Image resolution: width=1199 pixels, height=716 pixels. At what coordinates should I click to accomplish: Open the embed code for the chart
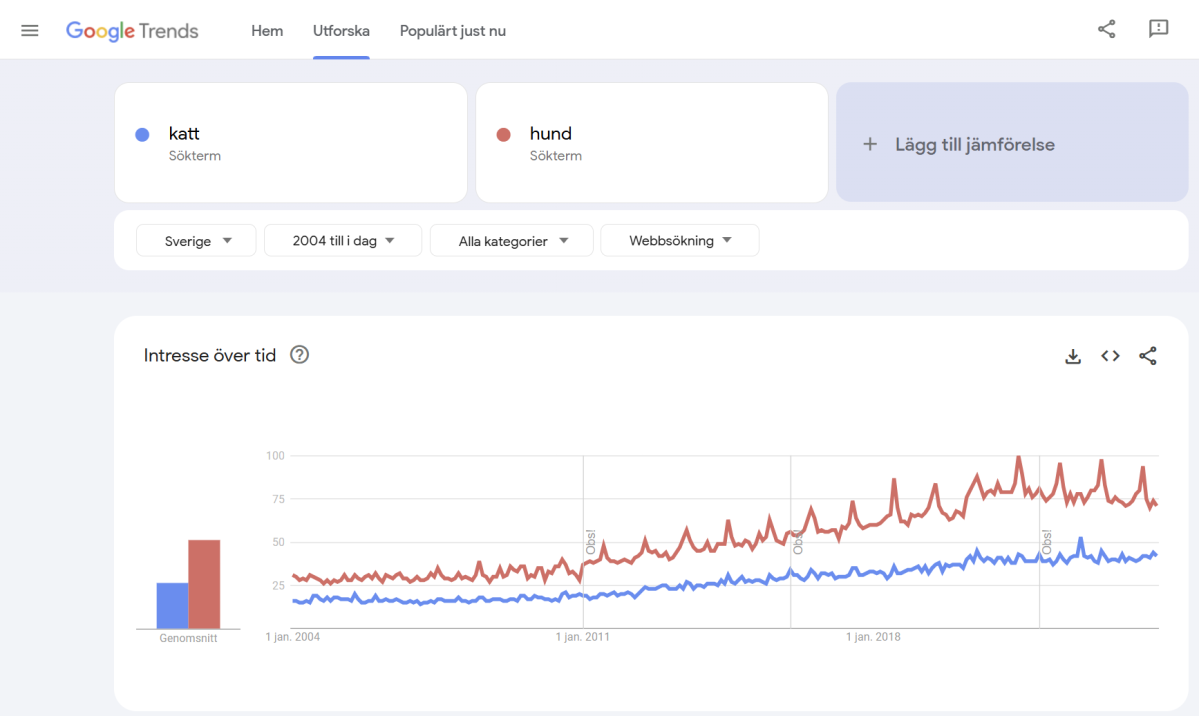pos(1110,355)
